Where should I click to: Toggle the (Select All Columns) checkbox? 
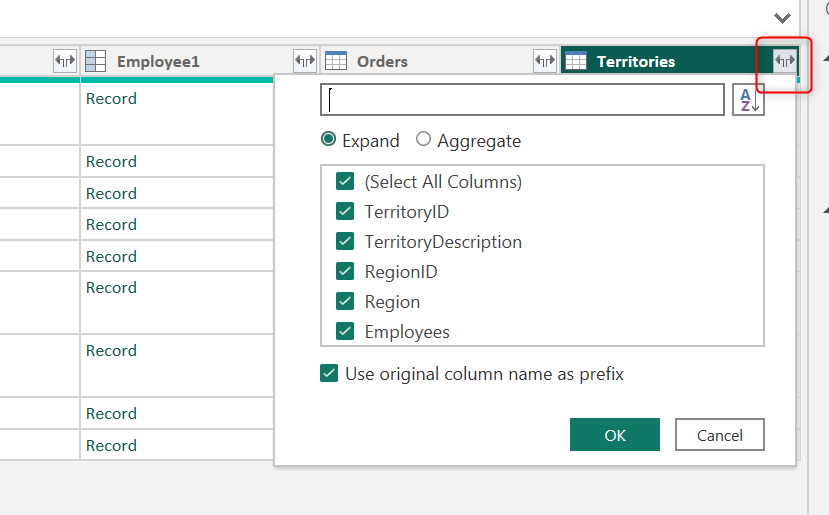coord(345,182)
